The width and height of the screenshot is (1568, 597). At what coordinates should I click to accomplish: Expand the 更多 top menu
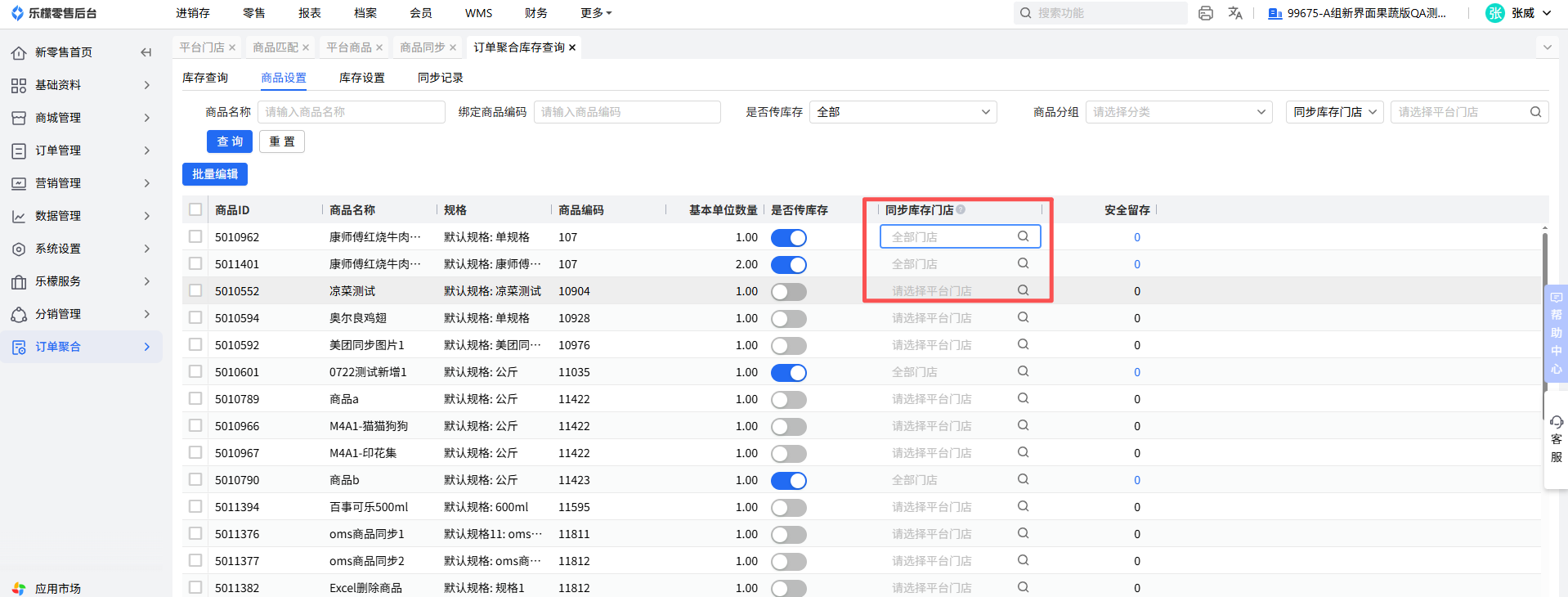click(596, 13)
